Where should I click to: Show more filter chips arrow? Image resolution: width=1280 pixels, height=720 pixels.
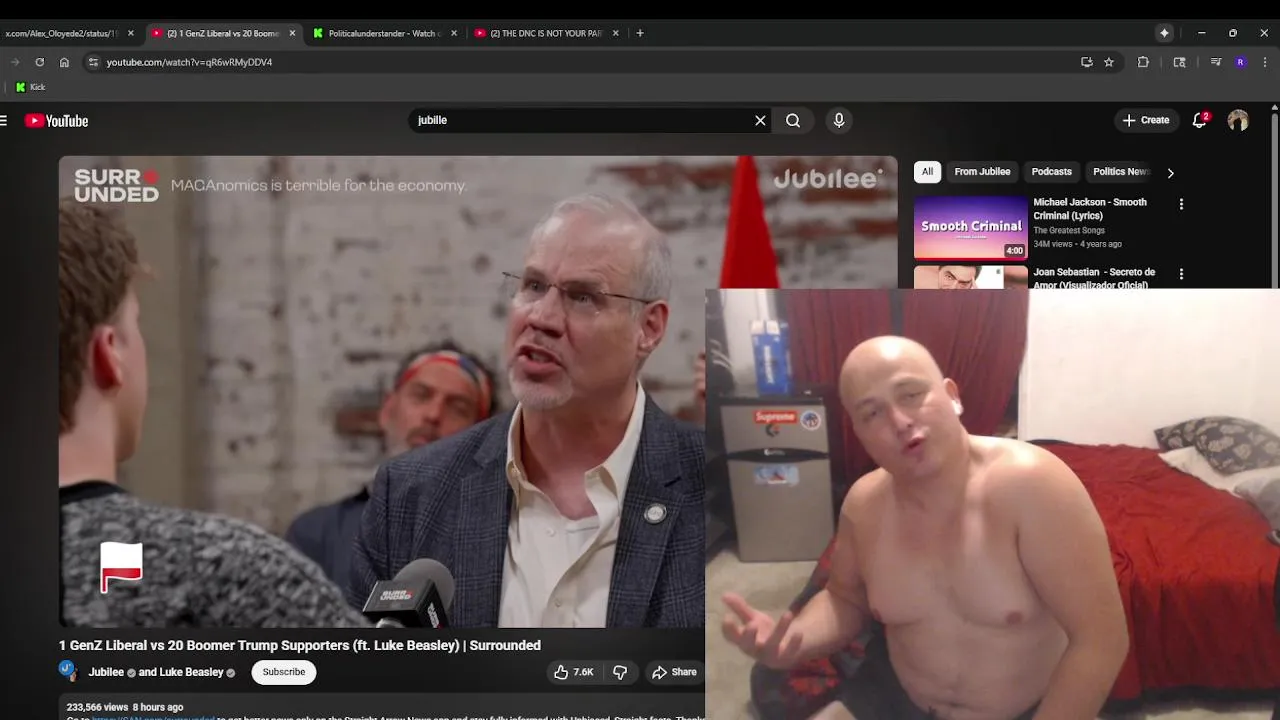point(1170,173)
